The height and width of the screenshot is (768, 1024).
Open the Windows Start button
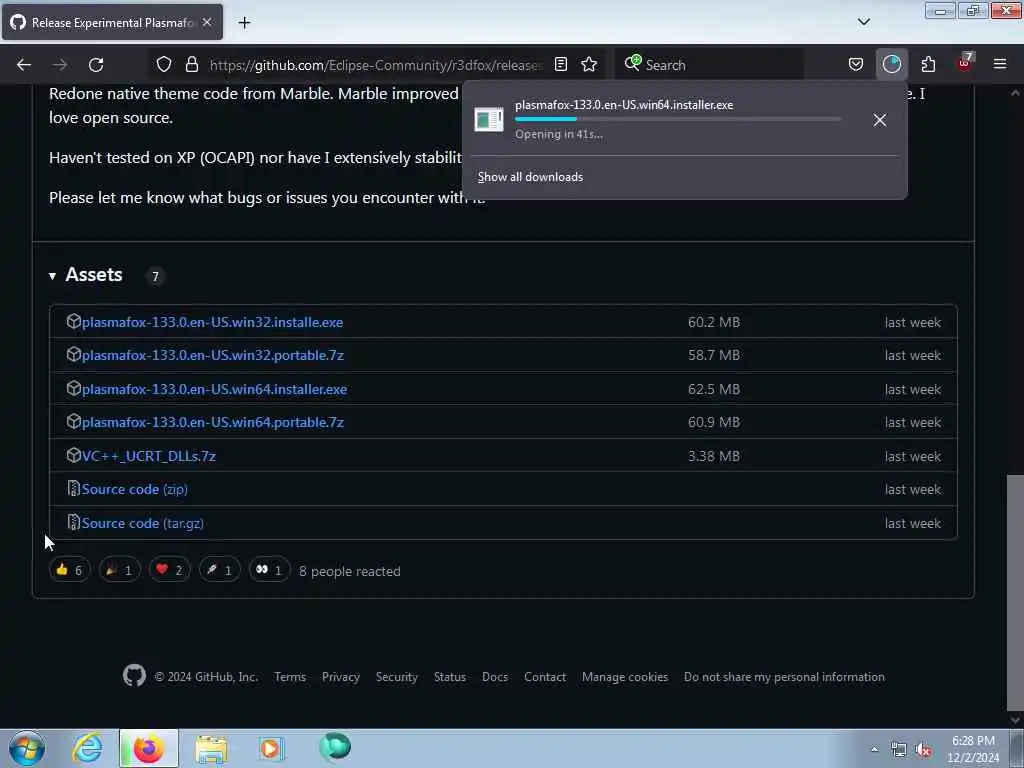click(x=27, y=748)
